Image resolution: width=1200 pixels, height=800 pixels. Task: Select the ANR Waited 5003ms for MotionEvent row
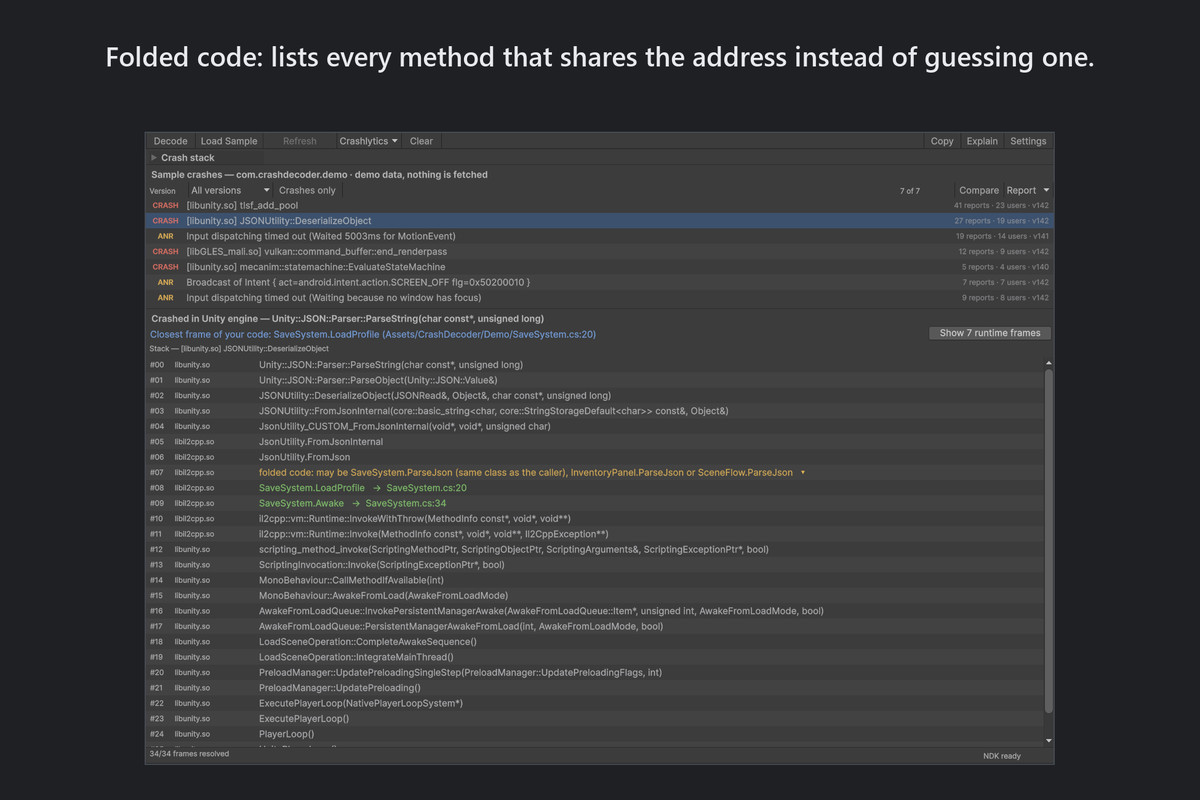[x=599, y=236]
